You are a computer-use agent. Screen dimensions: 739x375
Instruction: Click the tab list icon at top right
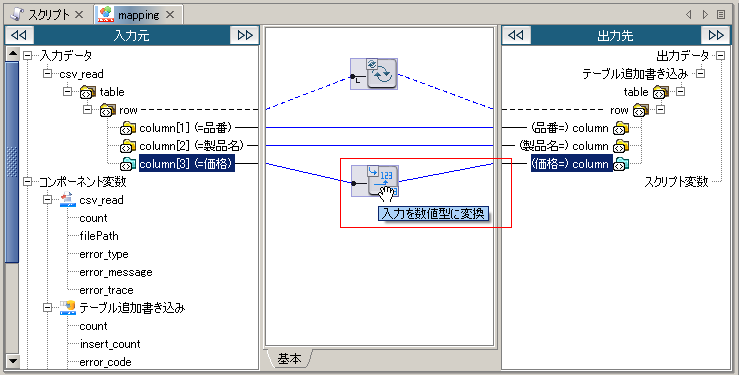(721, 15)
